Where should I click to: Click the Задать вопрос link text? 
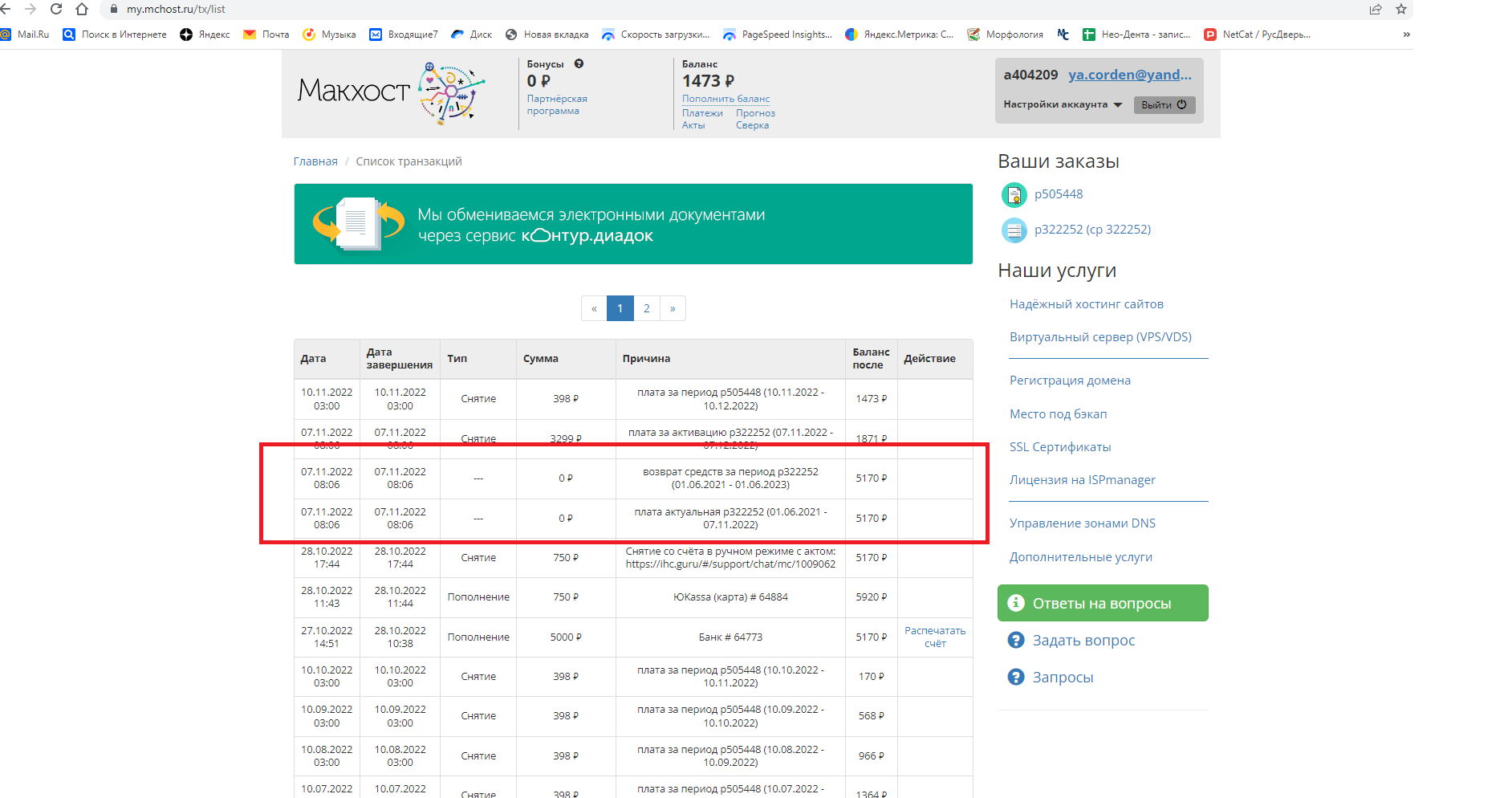pyautogui.click(x=1083, y=641)
